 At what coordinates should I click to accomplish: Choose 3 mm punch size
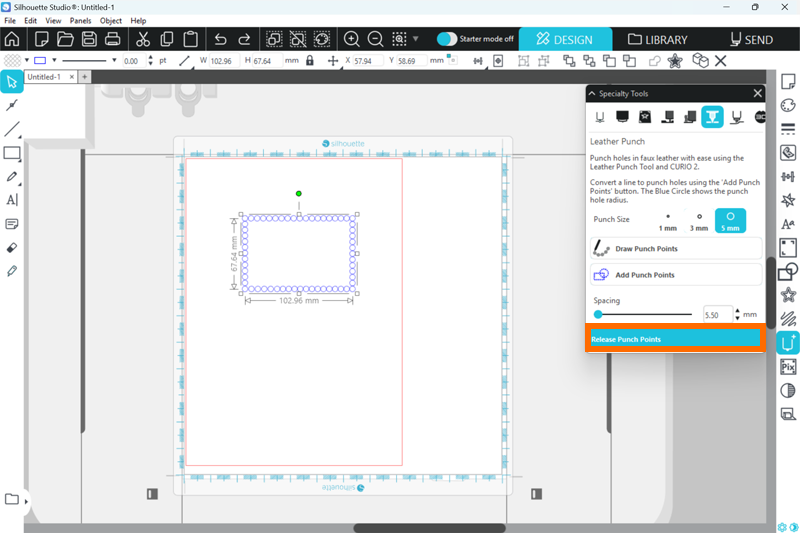pyautogui.click(x=699, y=221)
